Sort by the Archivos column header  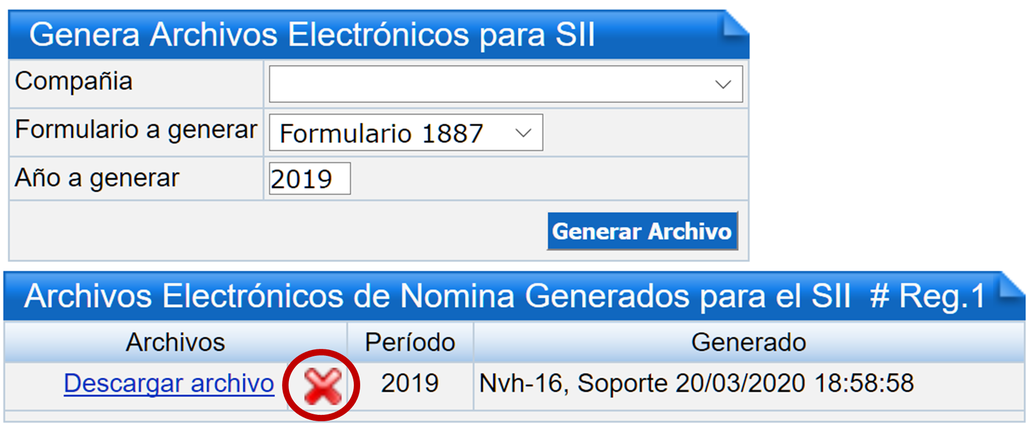175,342
